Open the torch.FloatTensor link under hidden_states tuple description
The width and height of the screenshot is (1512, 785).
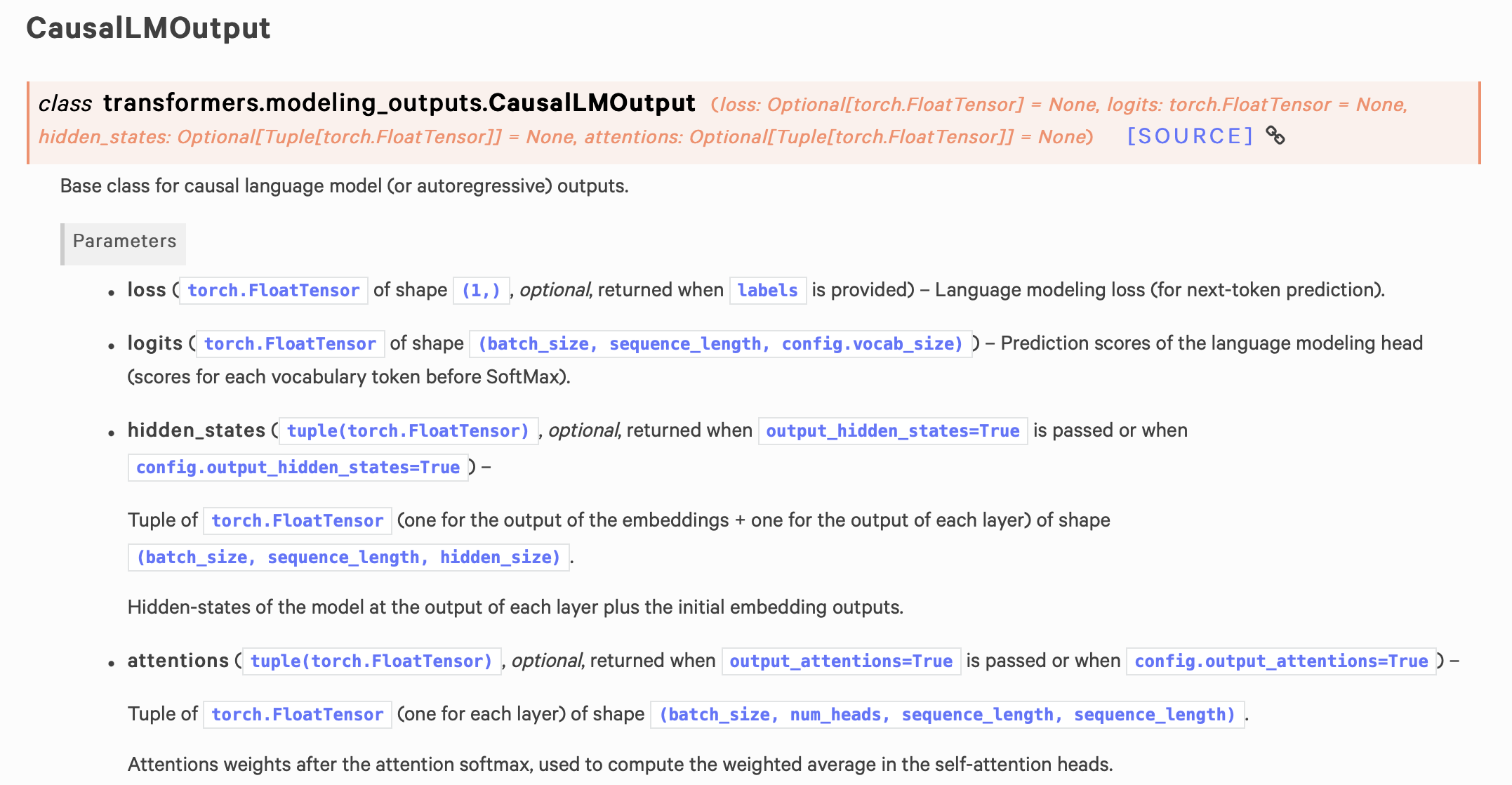[x=296, y=520]
